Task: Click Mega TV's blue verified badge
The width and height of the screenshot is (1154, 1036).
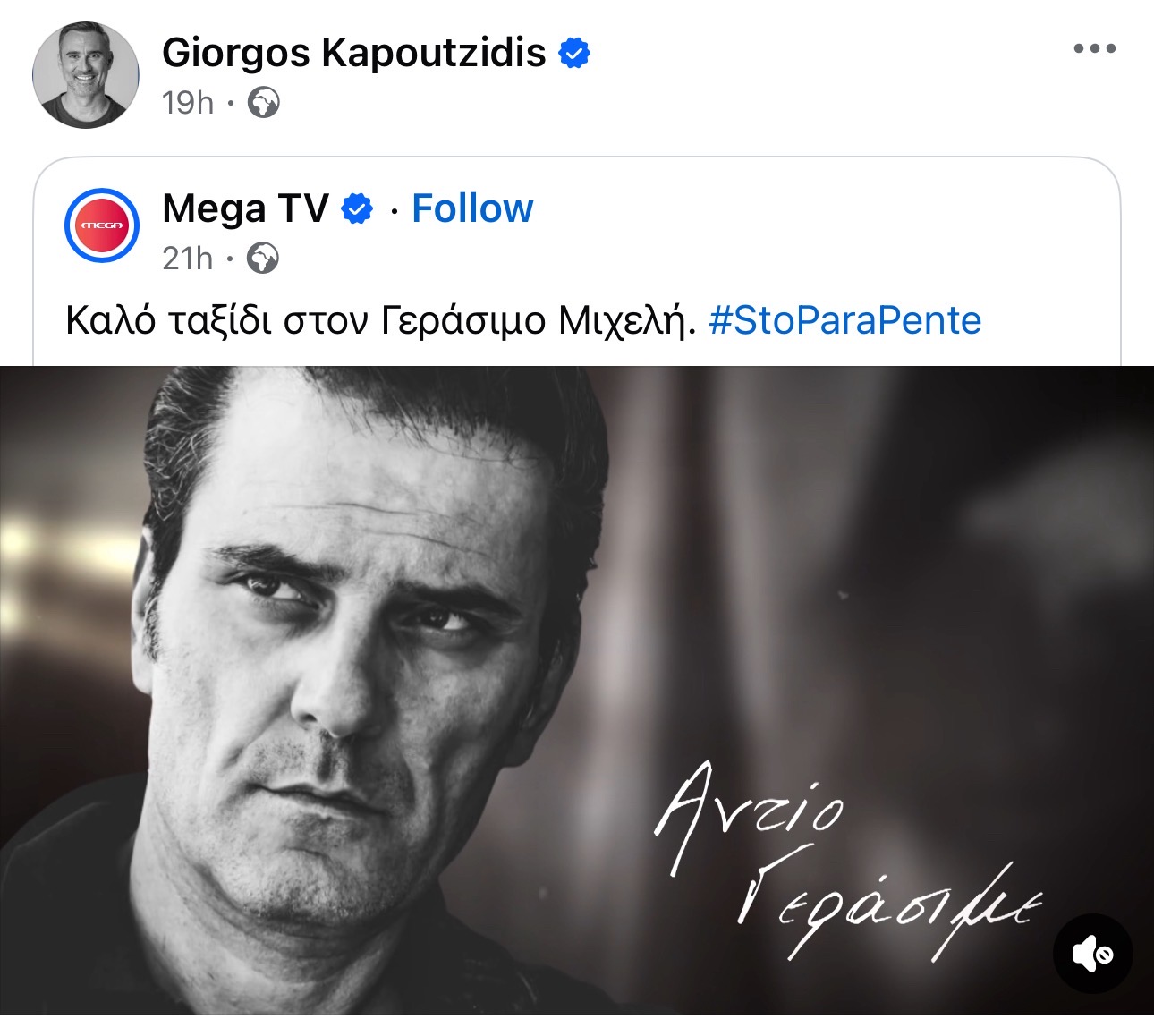Action: click(x=359, y=209)
